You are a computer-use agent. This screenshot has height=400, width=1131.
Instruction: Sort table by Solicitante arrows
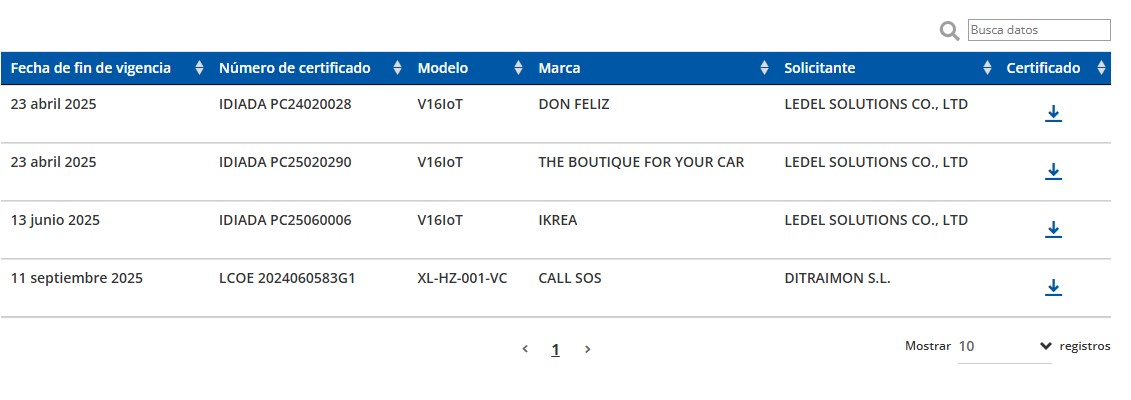(x=986, y=68)
